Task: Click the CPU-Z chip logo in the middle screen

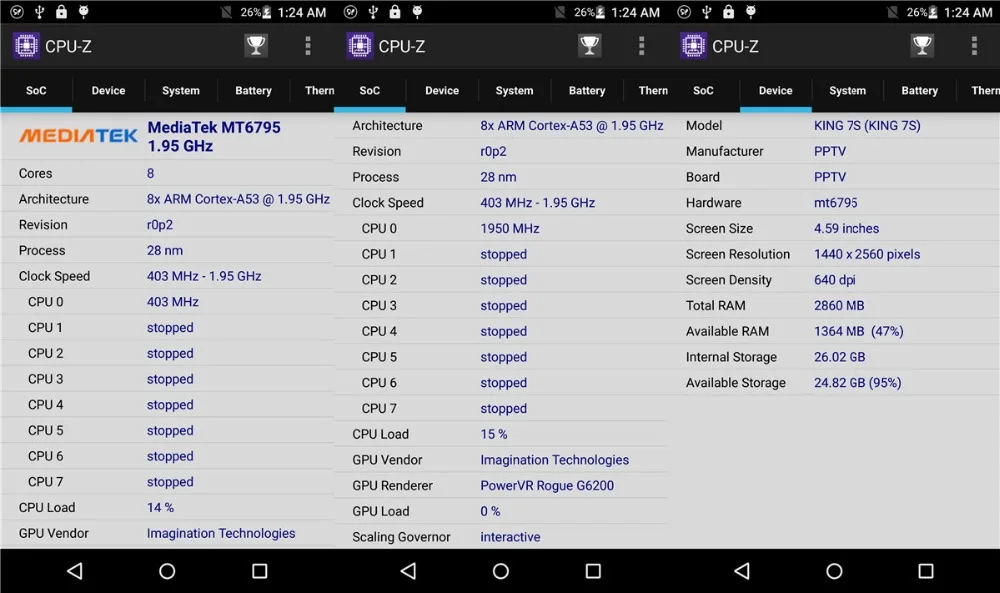Action: pyautogui.click(x=360, y=46)
